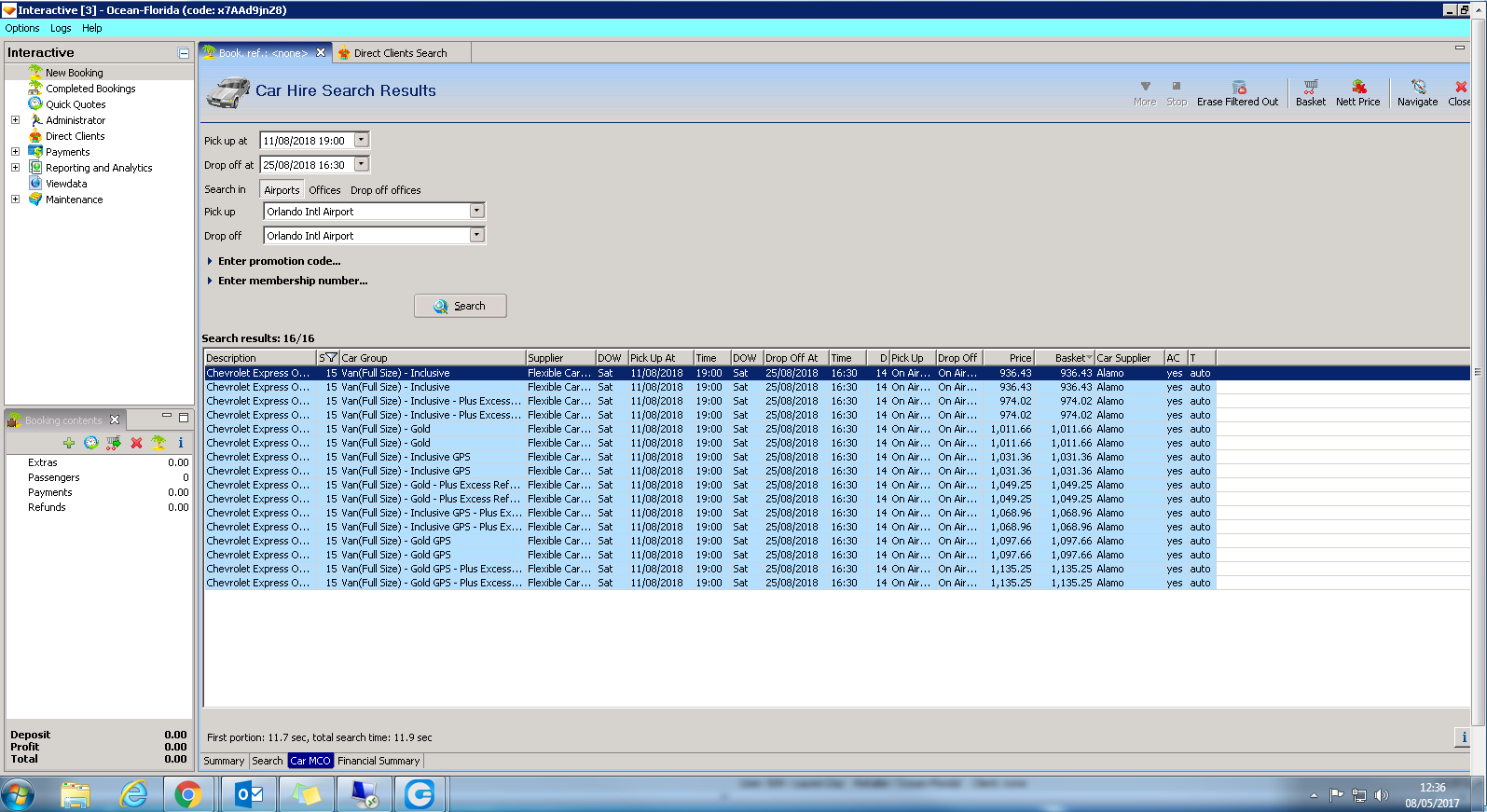The width and height of the screenshot is (1487, 812).
Task: Click the Pick up at date field
Action: pos(306,140)
